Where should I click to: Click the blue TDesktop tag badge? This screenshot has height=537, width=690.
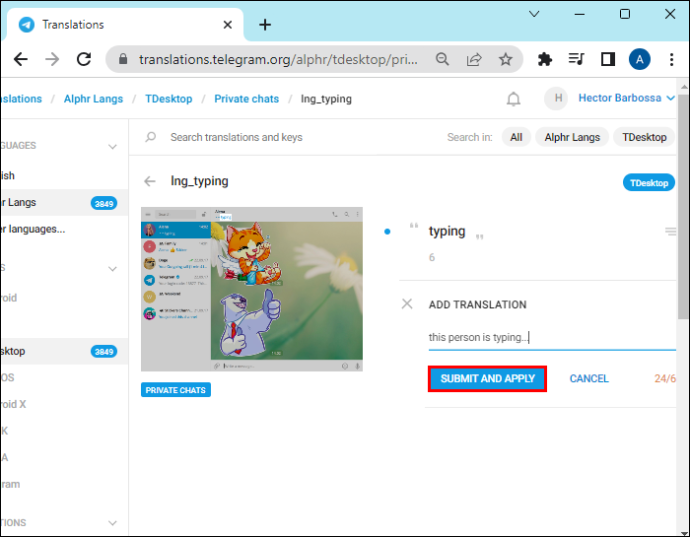649,183
